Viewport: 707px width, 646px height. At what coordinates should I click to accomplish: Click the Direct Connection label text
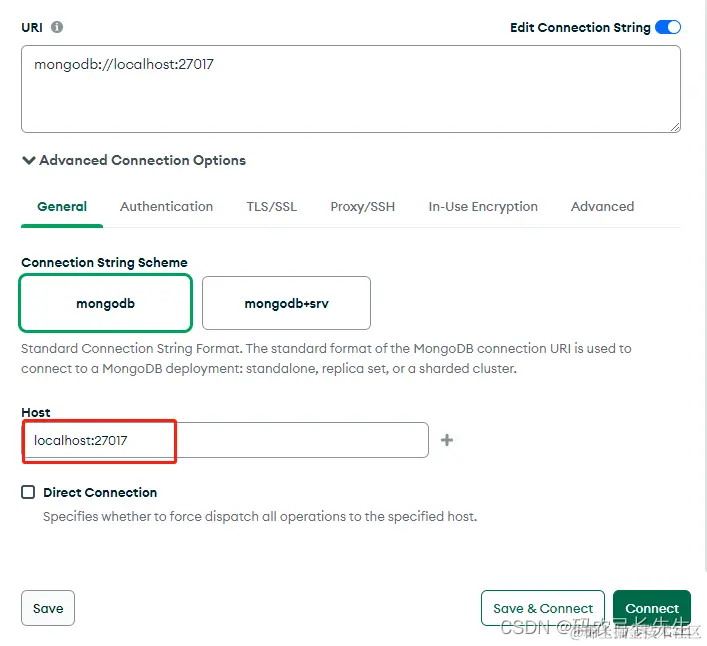tap(100, 492)
